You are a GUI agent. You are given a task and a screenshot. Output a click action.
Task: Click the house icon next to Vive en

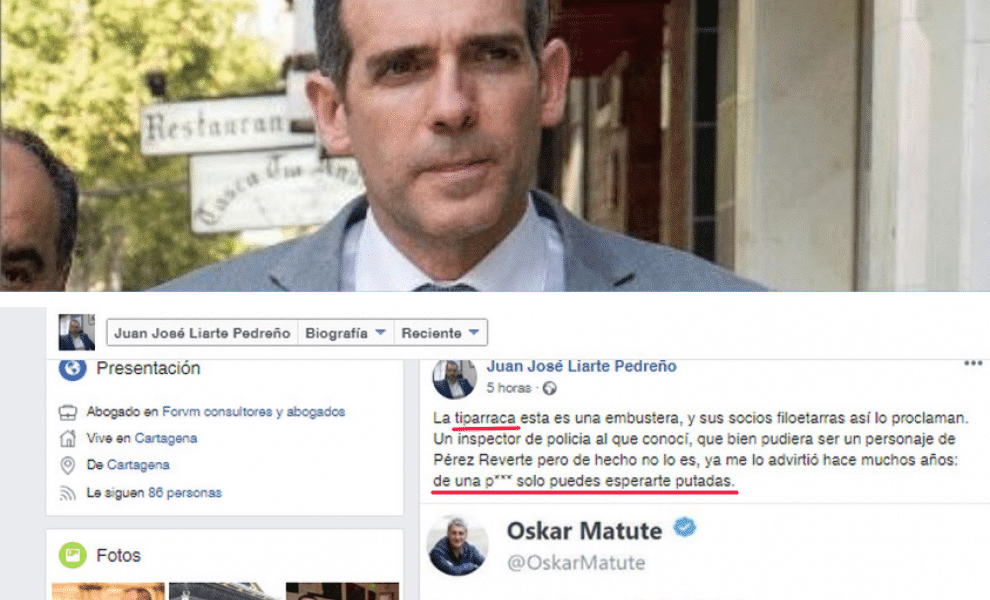pyautogui.click(x=68, y=438)
